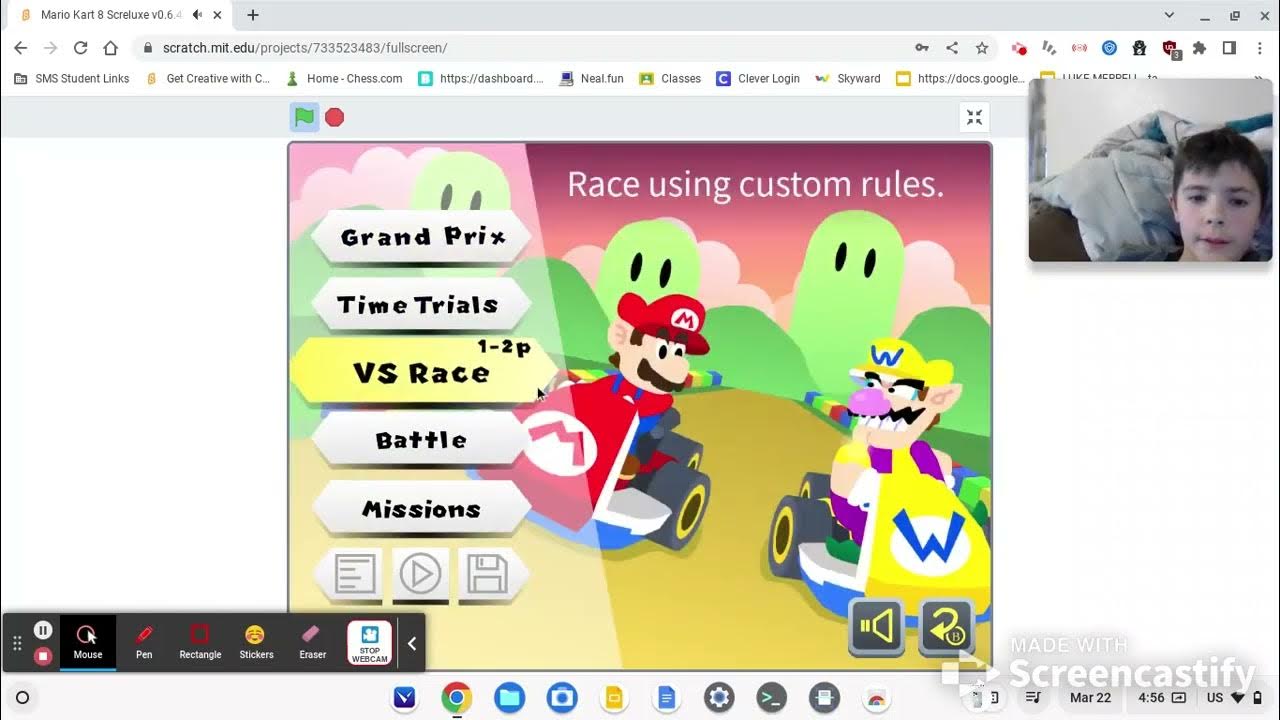1280x720 pixels.
Task: Click the password key icon in the address bar
Action: [x=921, y=48]
